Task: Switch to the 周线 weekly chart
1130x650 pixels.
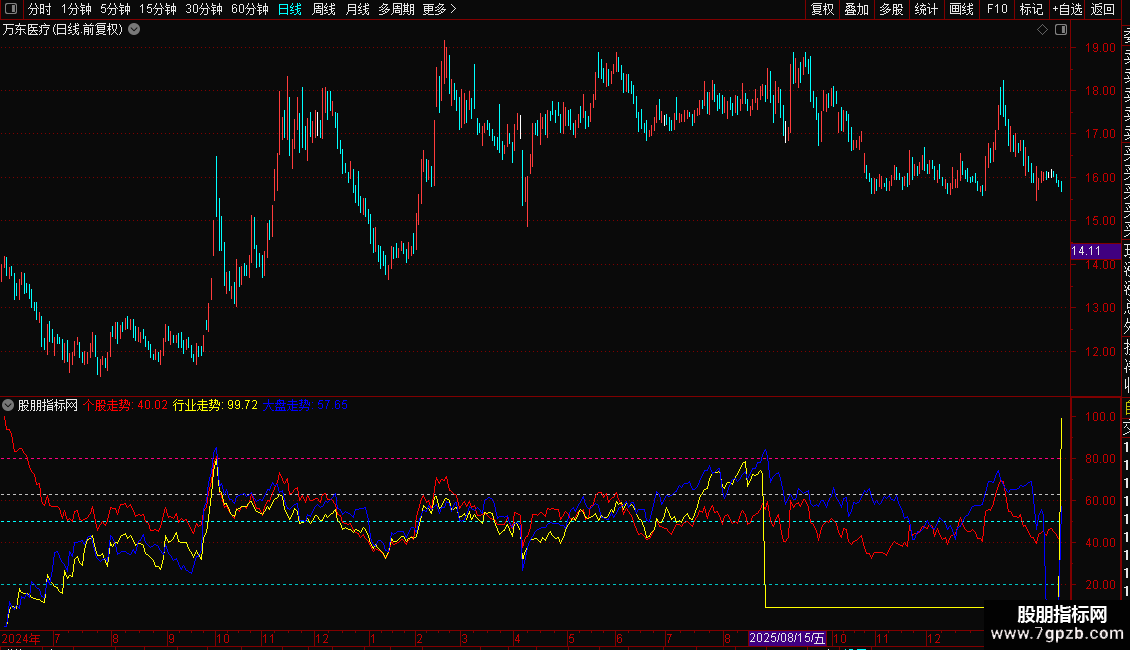Action: (x=324, y=9)
